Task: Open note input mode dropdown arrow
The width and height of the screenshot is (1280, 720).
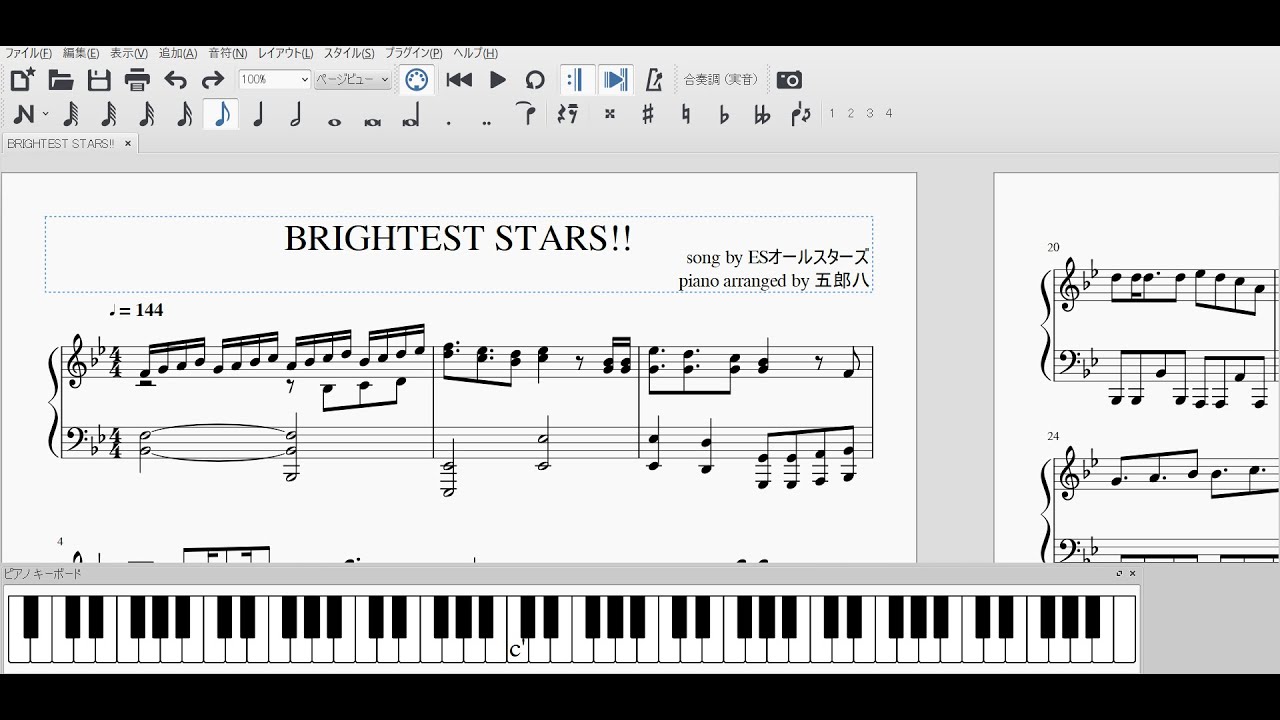Action: (x=46, y=114)
